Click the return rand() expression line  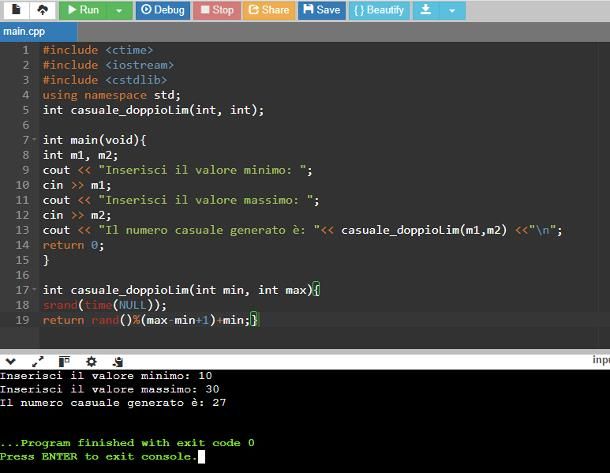click(x=150, y=320)
